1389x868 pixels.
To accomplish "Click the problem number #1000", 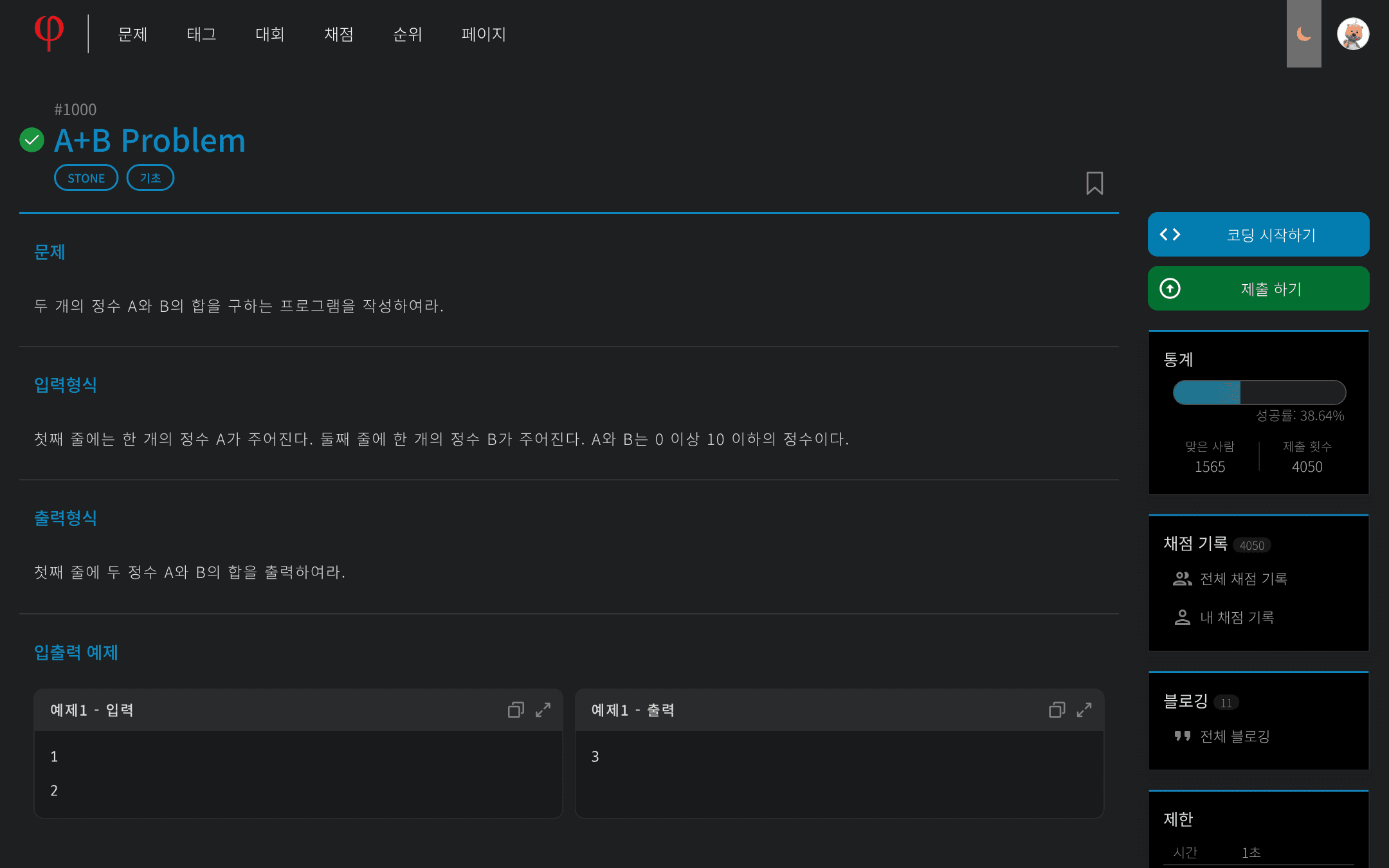I will pyautogui.click(x=75, y=110).
